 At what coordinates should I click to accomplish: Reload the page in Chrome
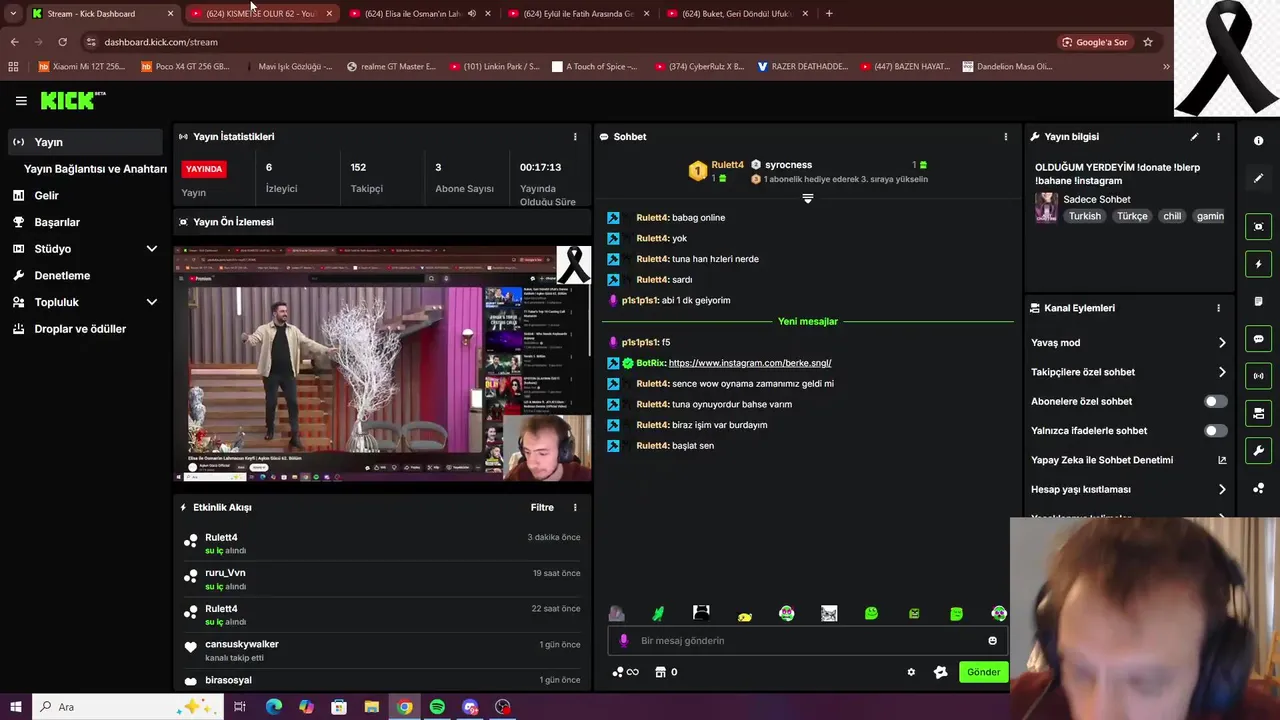(62, 42)
